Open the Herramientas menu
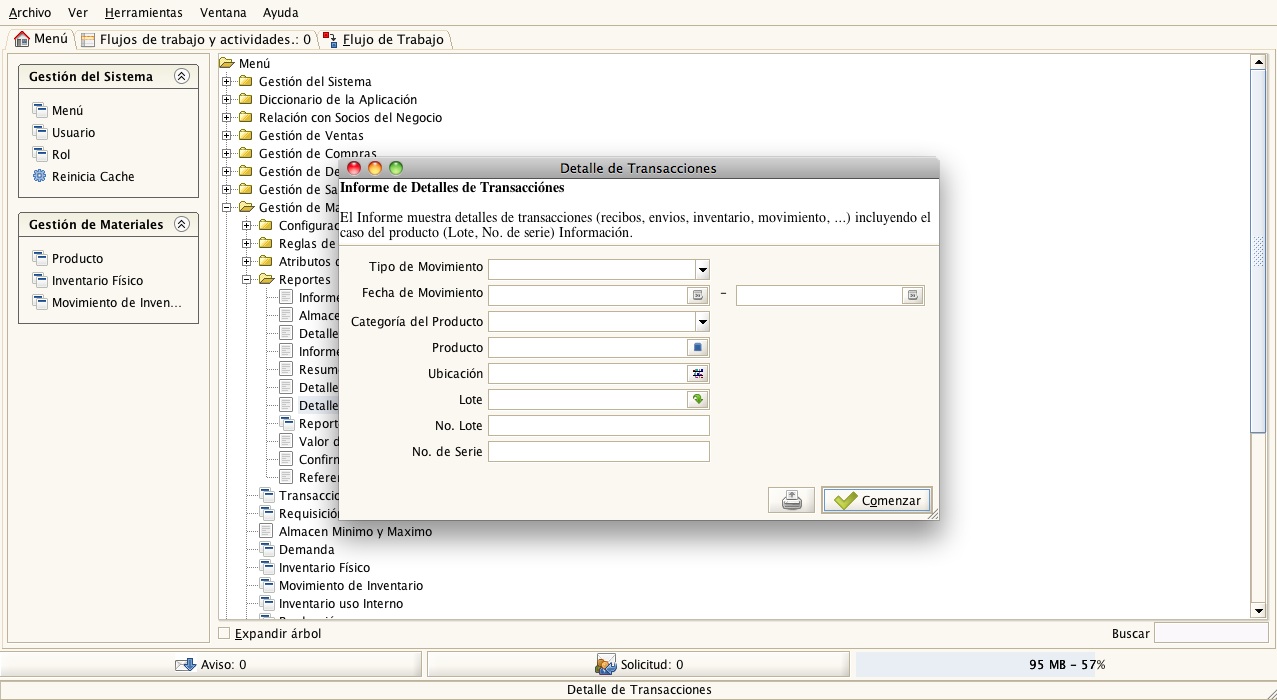This screenshot has width=1277, height=700. tap(144, 13)
